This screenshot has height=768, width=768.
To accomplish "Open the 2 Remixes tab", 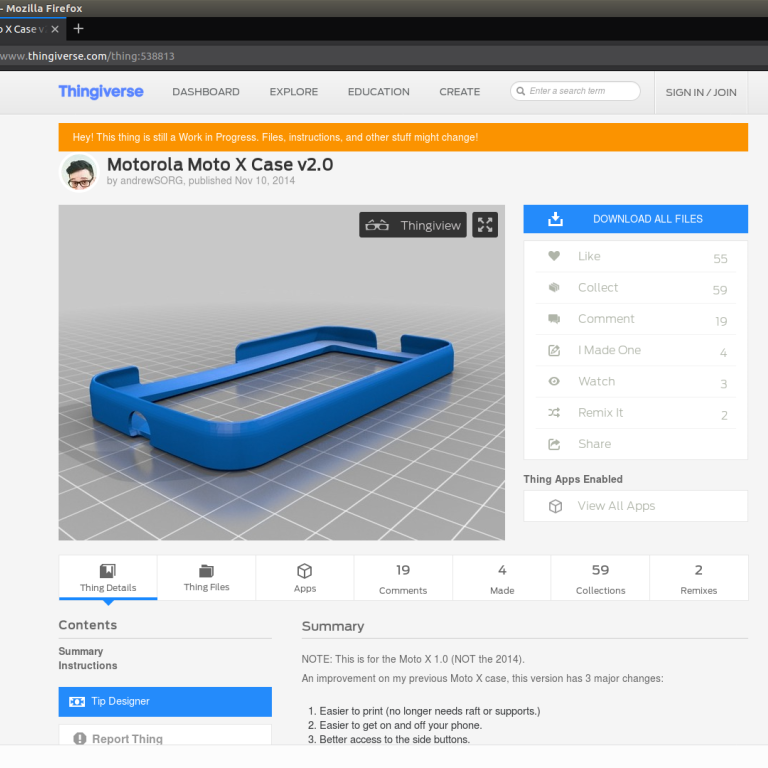I will pos(698,577).
